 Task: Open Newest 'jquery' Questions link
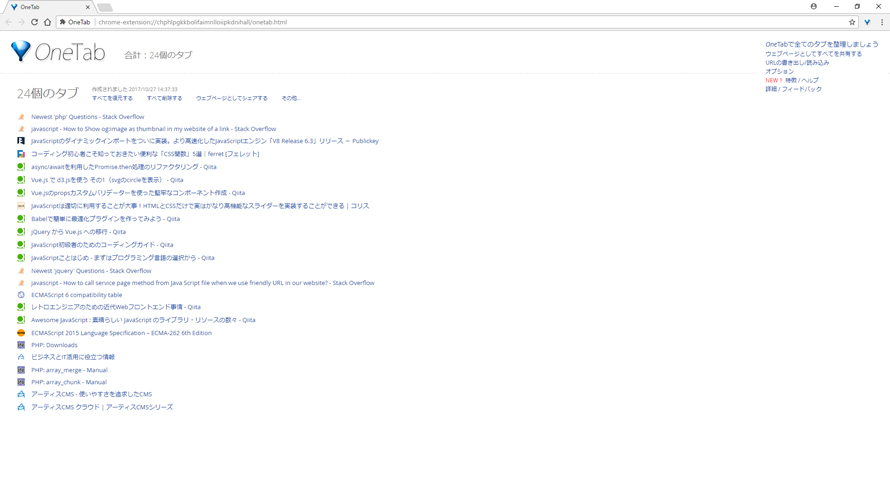tap(91, 271)
